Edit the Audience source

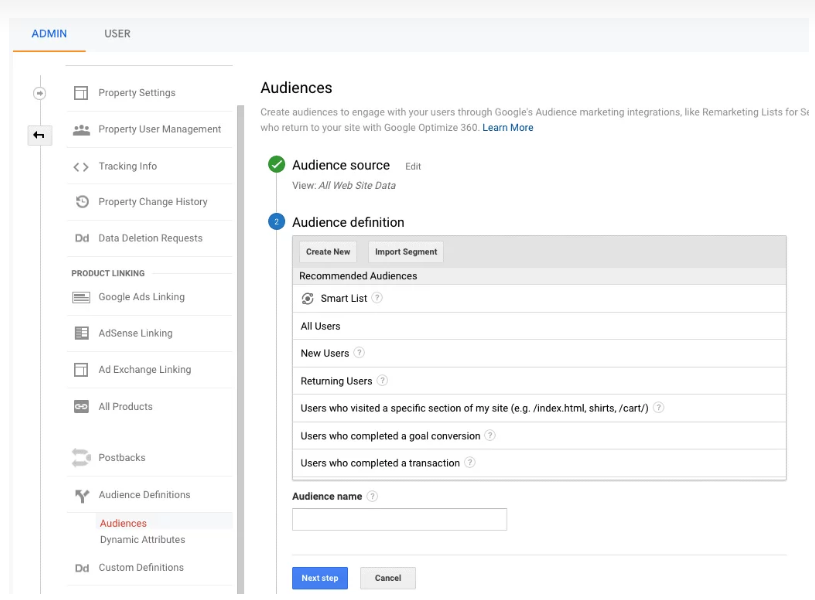(x=413, y=166)
